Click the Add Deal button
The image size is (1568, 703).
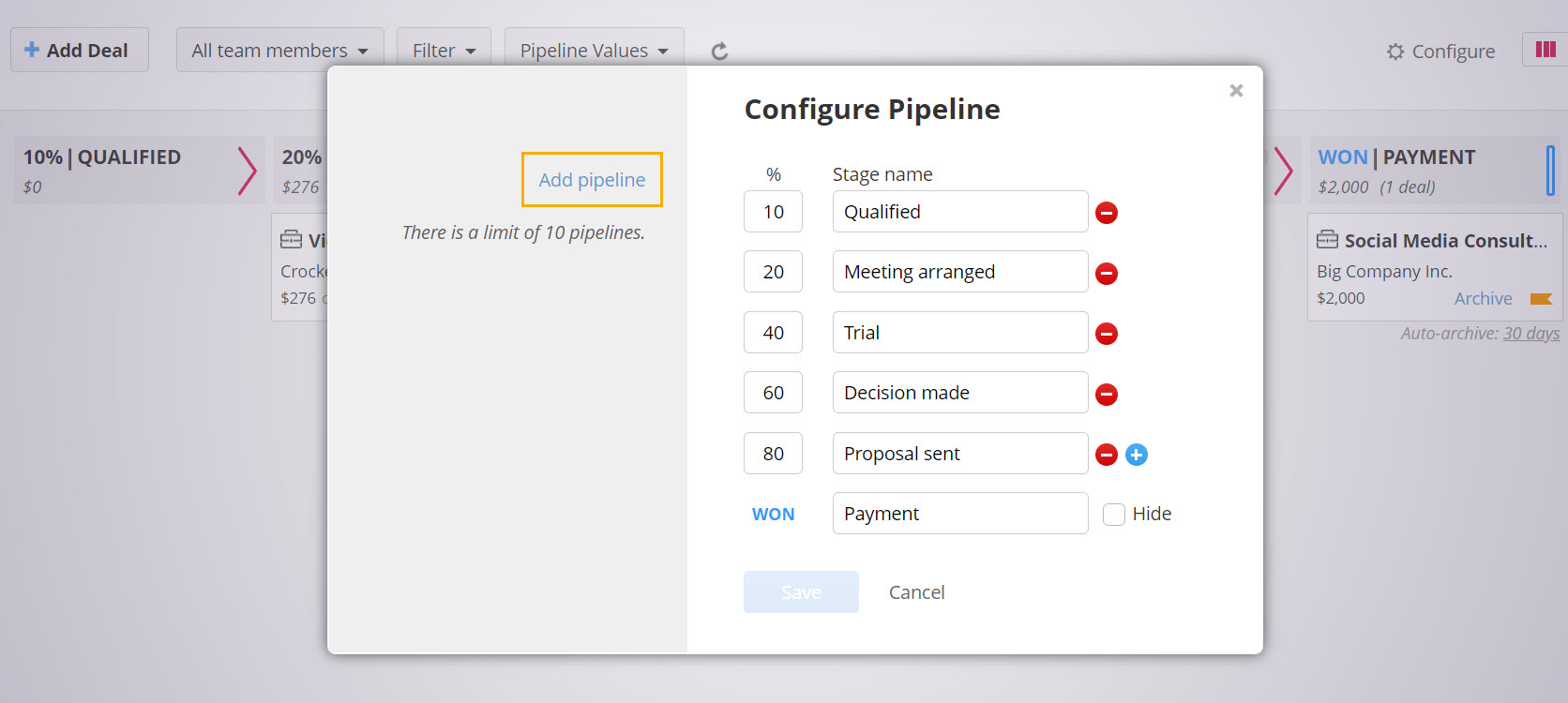pos(79,51)
